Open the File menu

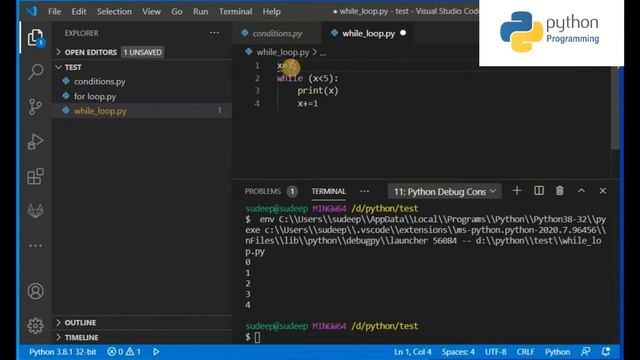tap(54, 11)
